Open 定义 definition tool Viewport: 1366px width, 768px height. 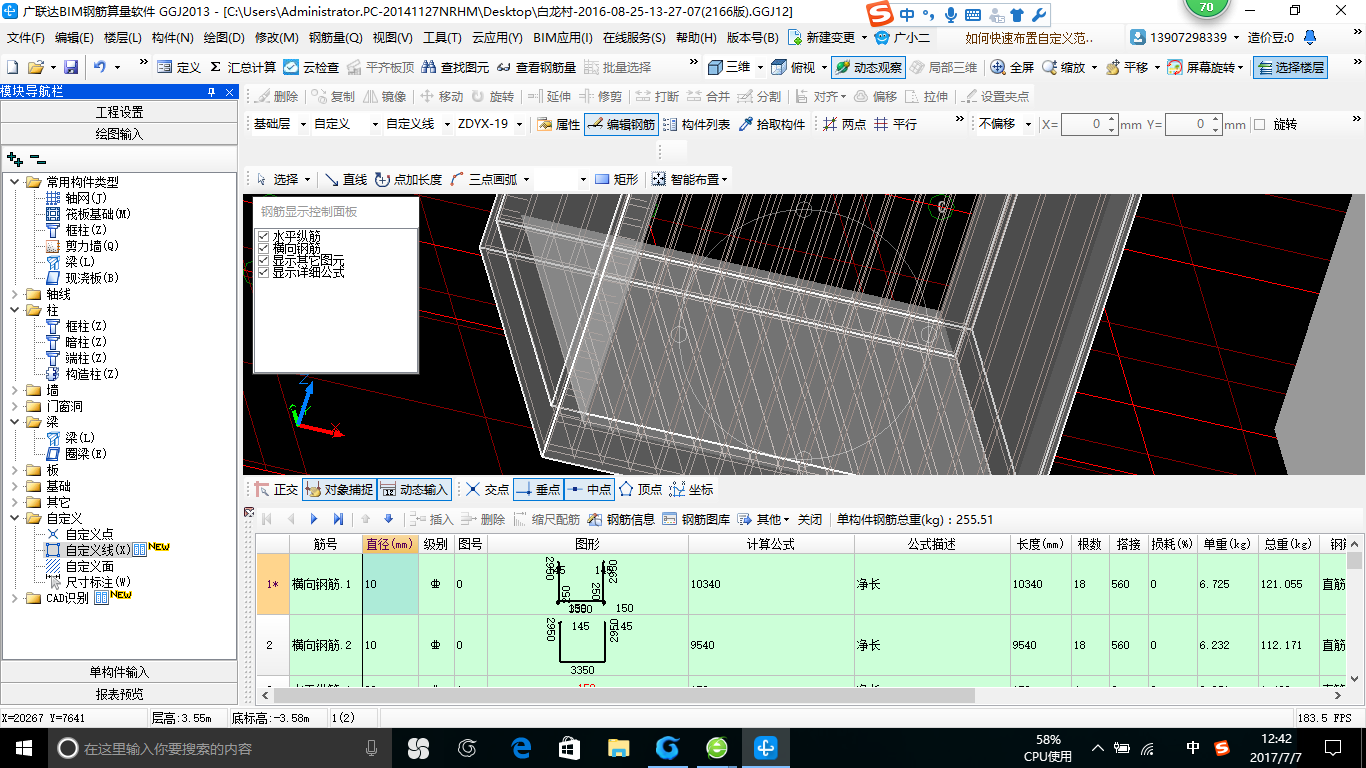(179, 67)
